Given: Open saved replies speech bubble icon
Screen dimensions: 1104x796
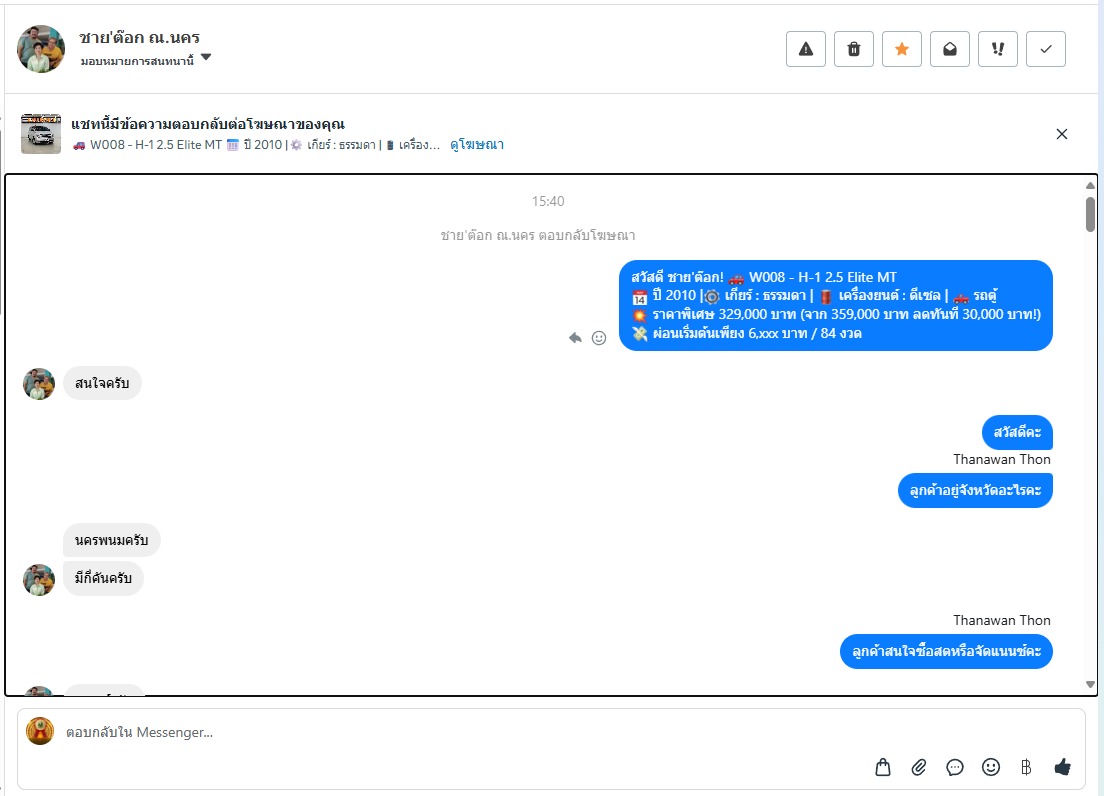Looking at the screenshot, I should tap(955, 767).
